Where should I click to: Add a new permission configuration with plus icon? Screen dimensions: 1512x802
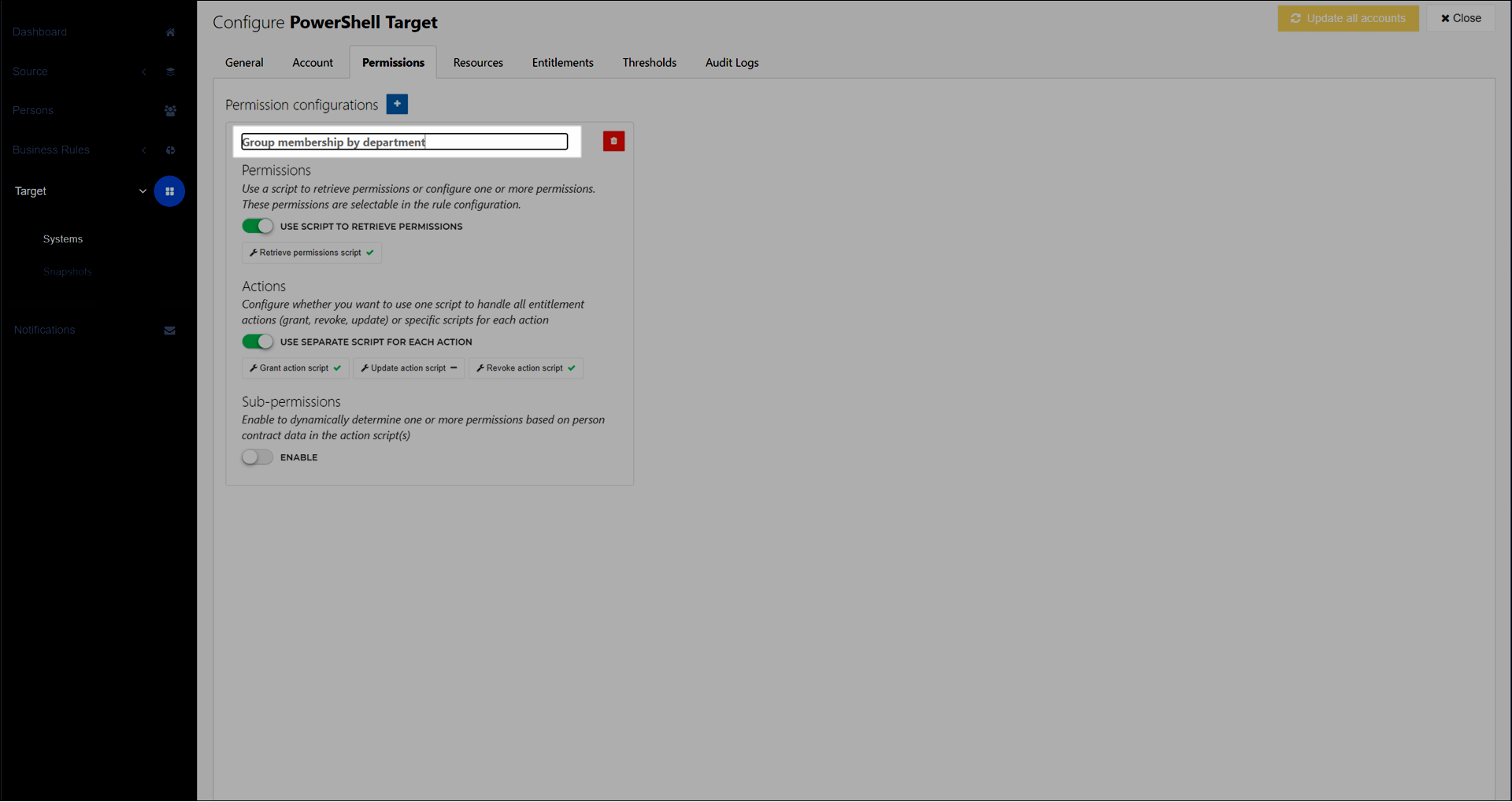pos(397,104)
